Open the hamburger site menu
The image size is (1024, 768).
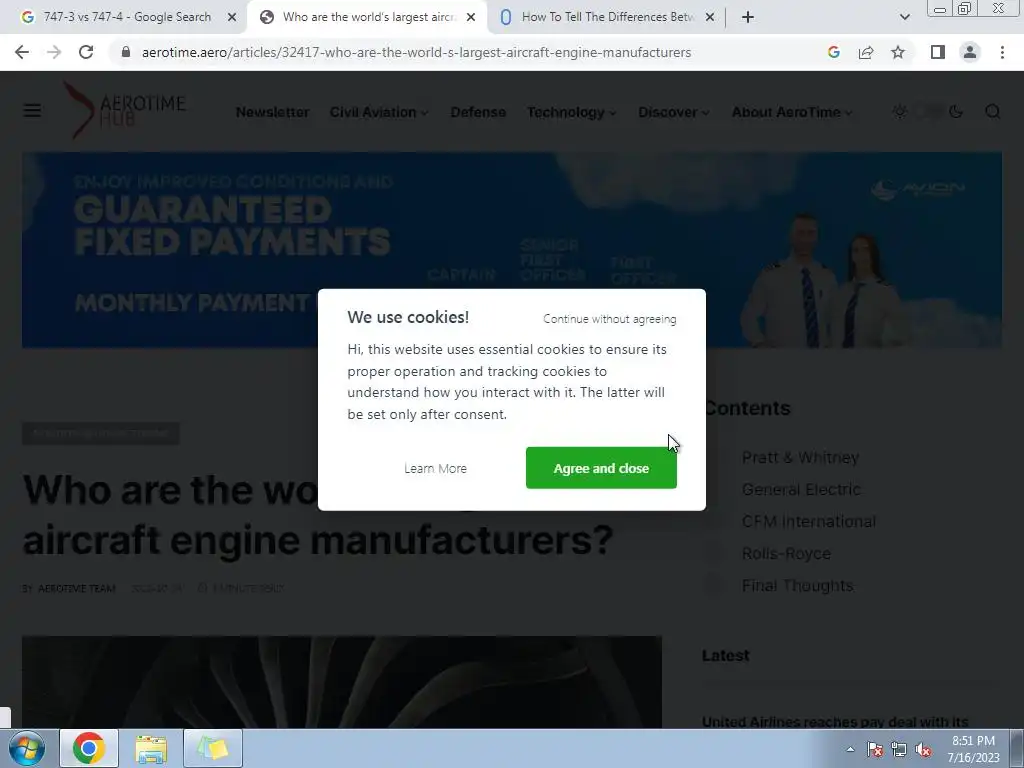coord(32,111)
